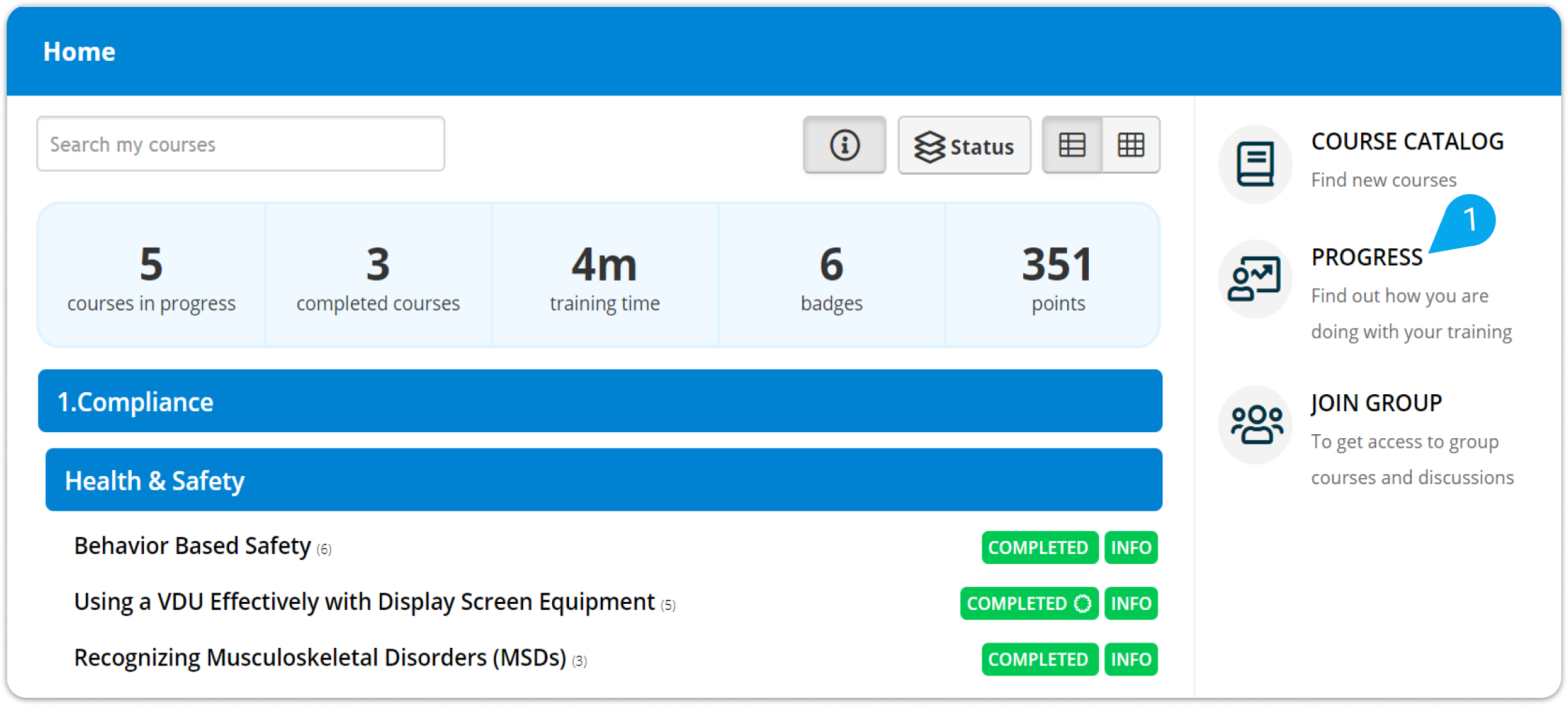Switch to detailed list view

(1073, 145)
